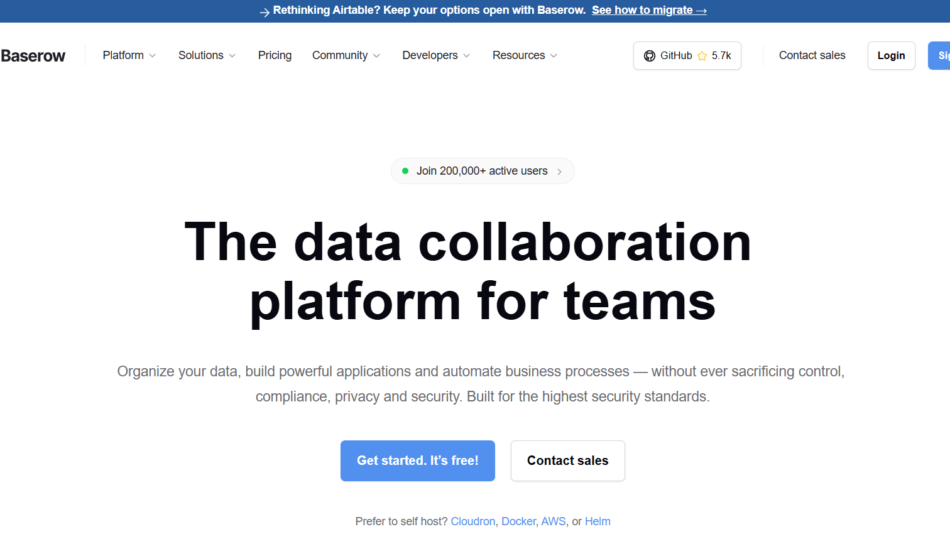Expand the Solutions dropdown chevron
The image size is (950, 534).
(x=232, y=56)
